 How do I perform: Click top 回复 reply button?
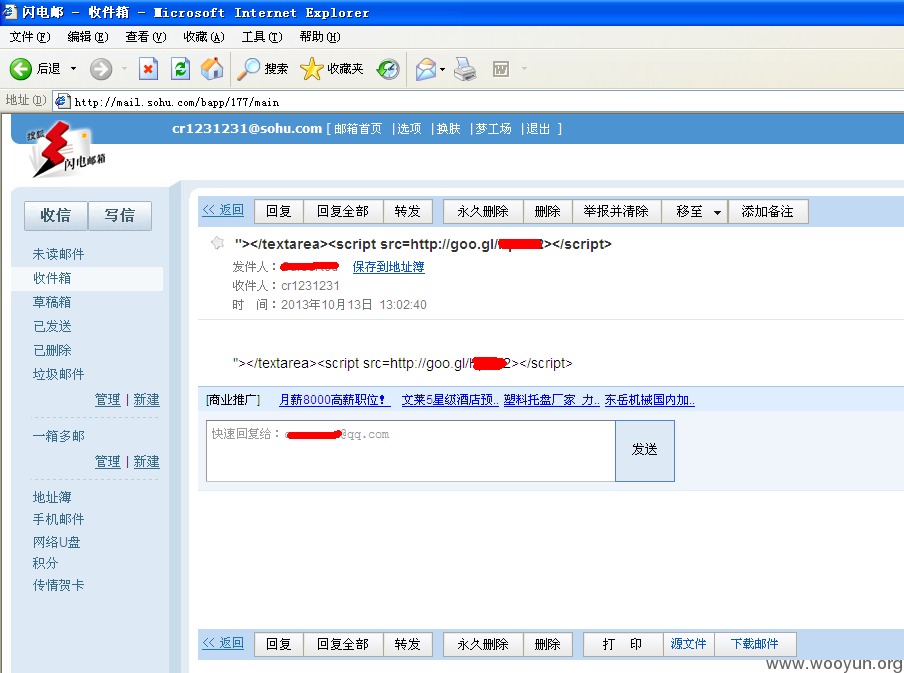coord(278,211)
